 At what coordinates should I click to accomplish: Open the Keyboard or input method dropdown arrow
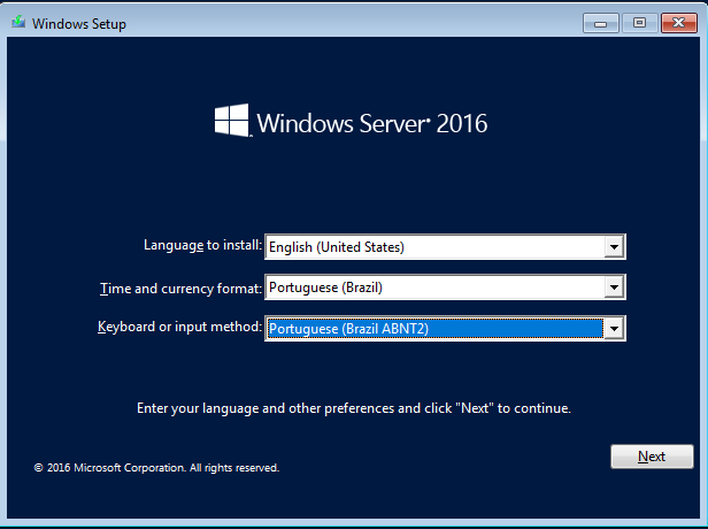coord(614,329)
